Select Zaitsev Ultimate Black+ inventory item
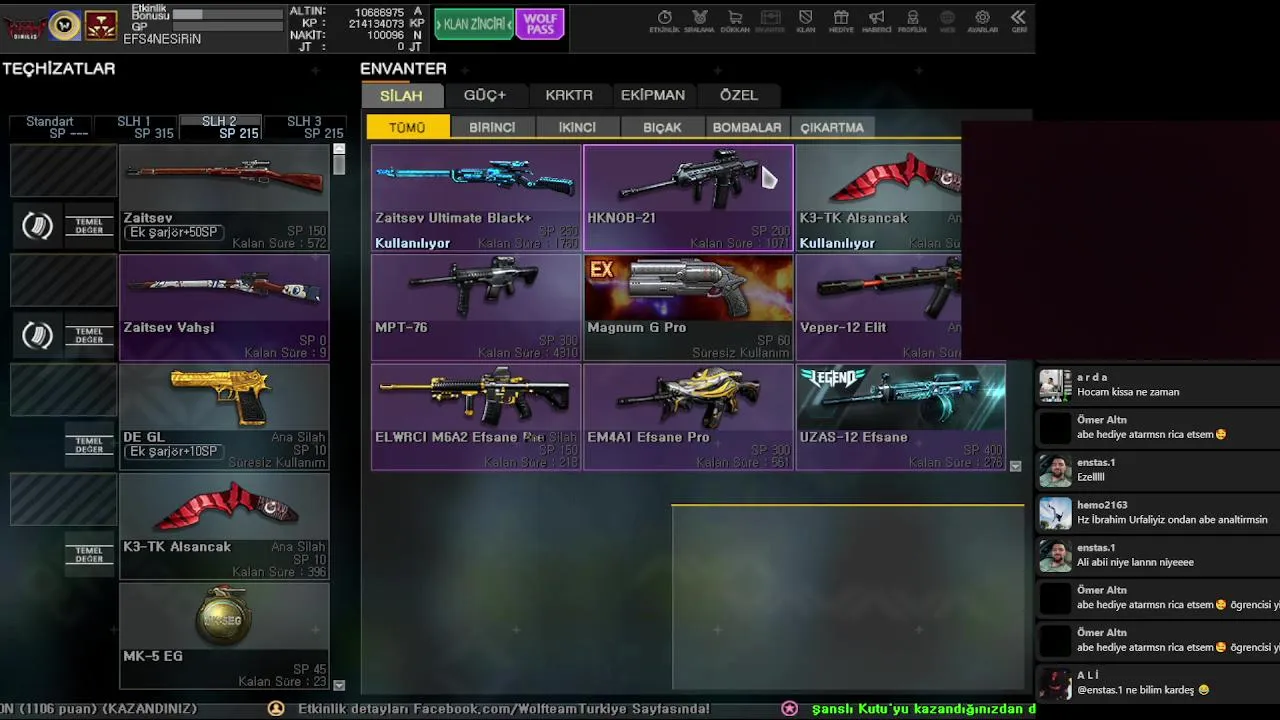Viewport: 1280px width, 720px height. [476, 198]
